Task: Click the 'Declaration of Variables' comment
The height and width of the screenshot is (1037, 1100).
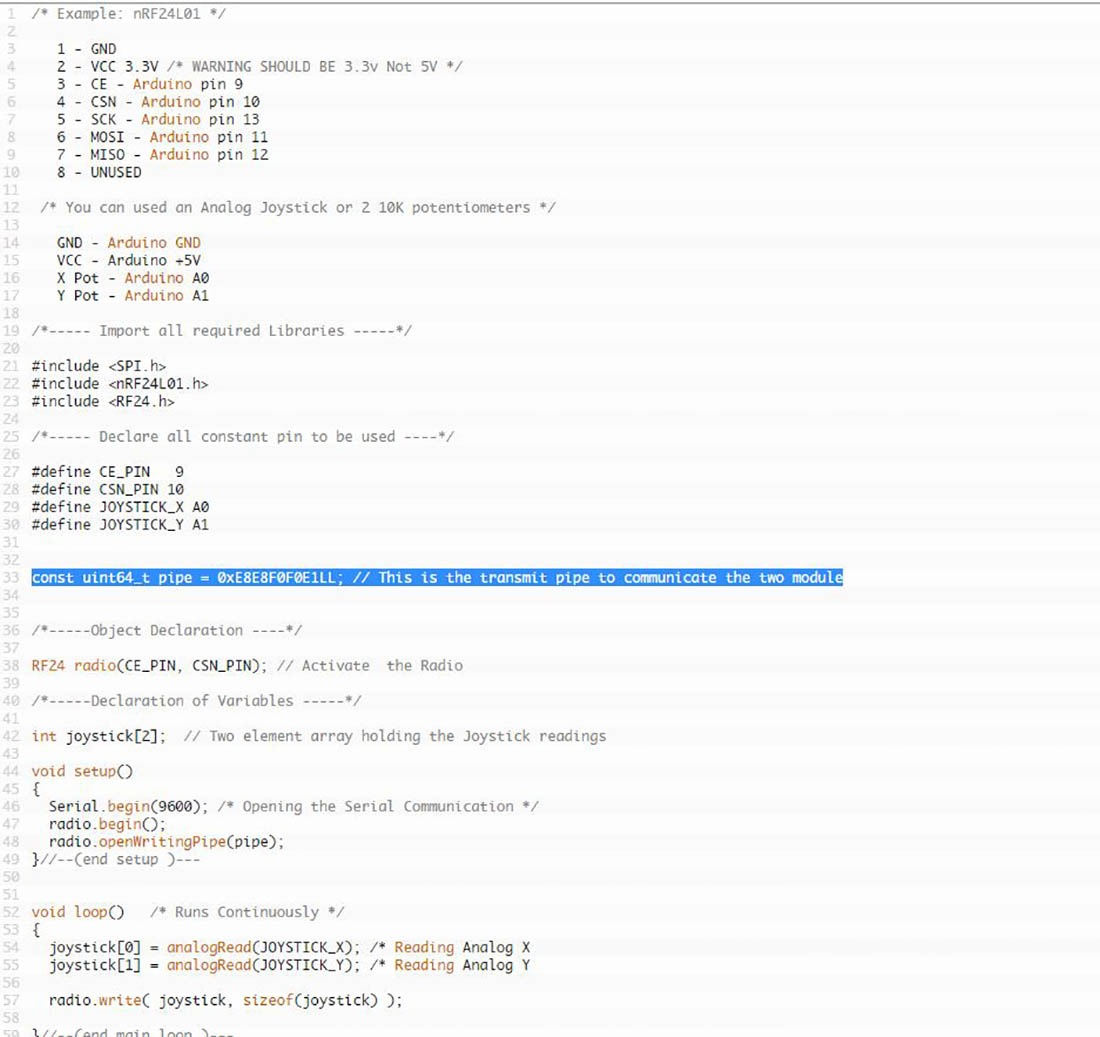Action: [x=196, y=701]
